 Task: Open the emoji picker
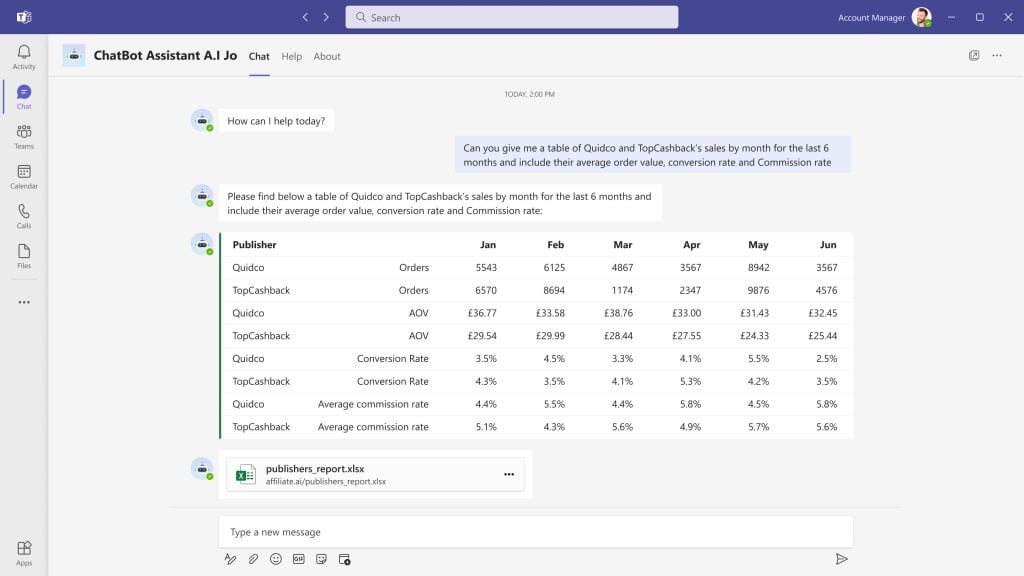pyautogui.click(x=276, y=559)
